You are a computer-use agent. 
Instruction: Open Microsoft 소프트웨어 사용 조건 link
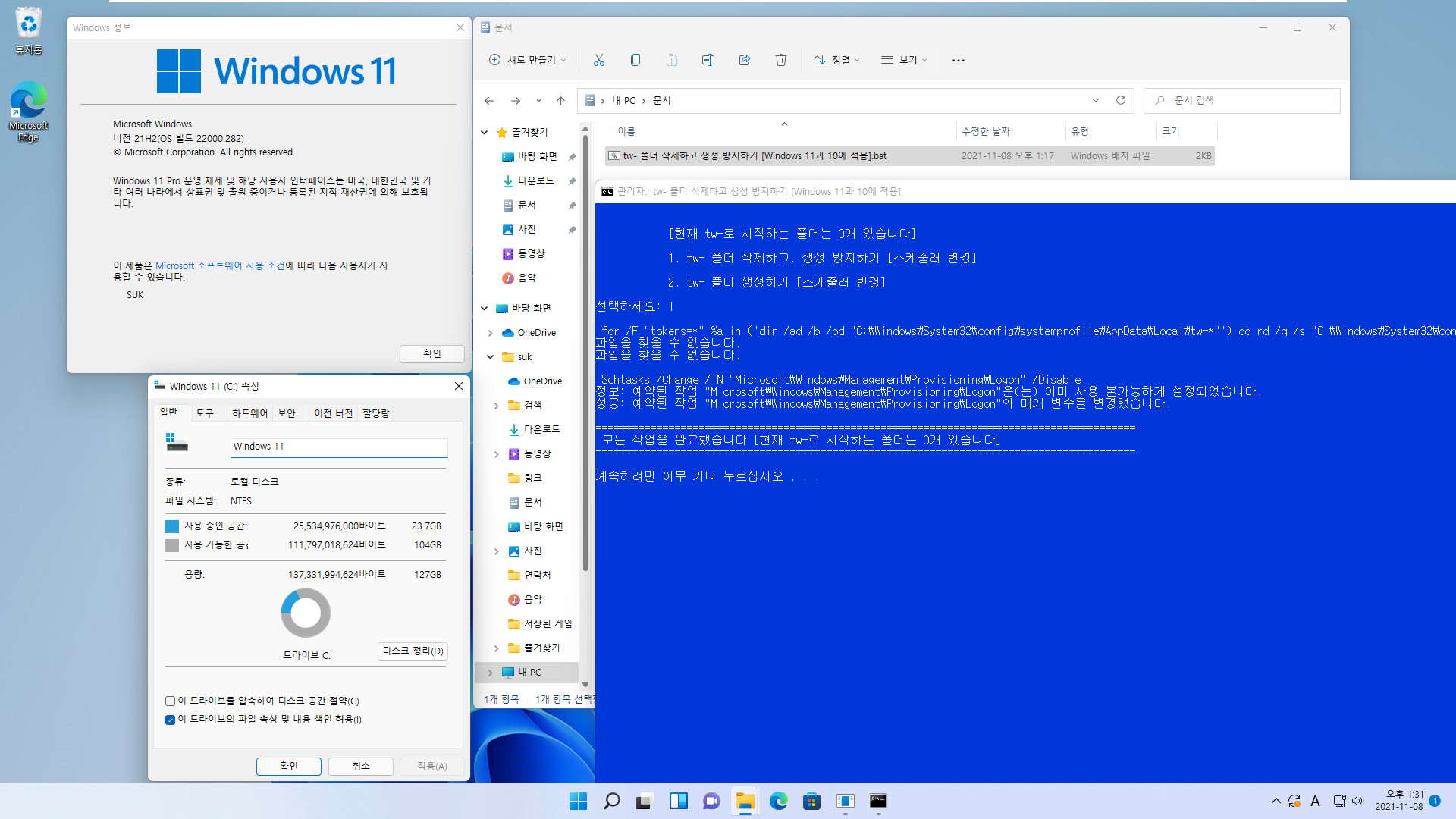(x=221, y=265)
